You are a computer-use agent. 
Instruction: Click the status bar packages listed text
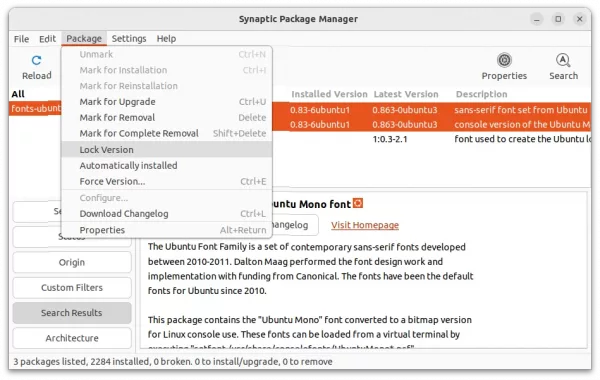[x=173, y=362]
